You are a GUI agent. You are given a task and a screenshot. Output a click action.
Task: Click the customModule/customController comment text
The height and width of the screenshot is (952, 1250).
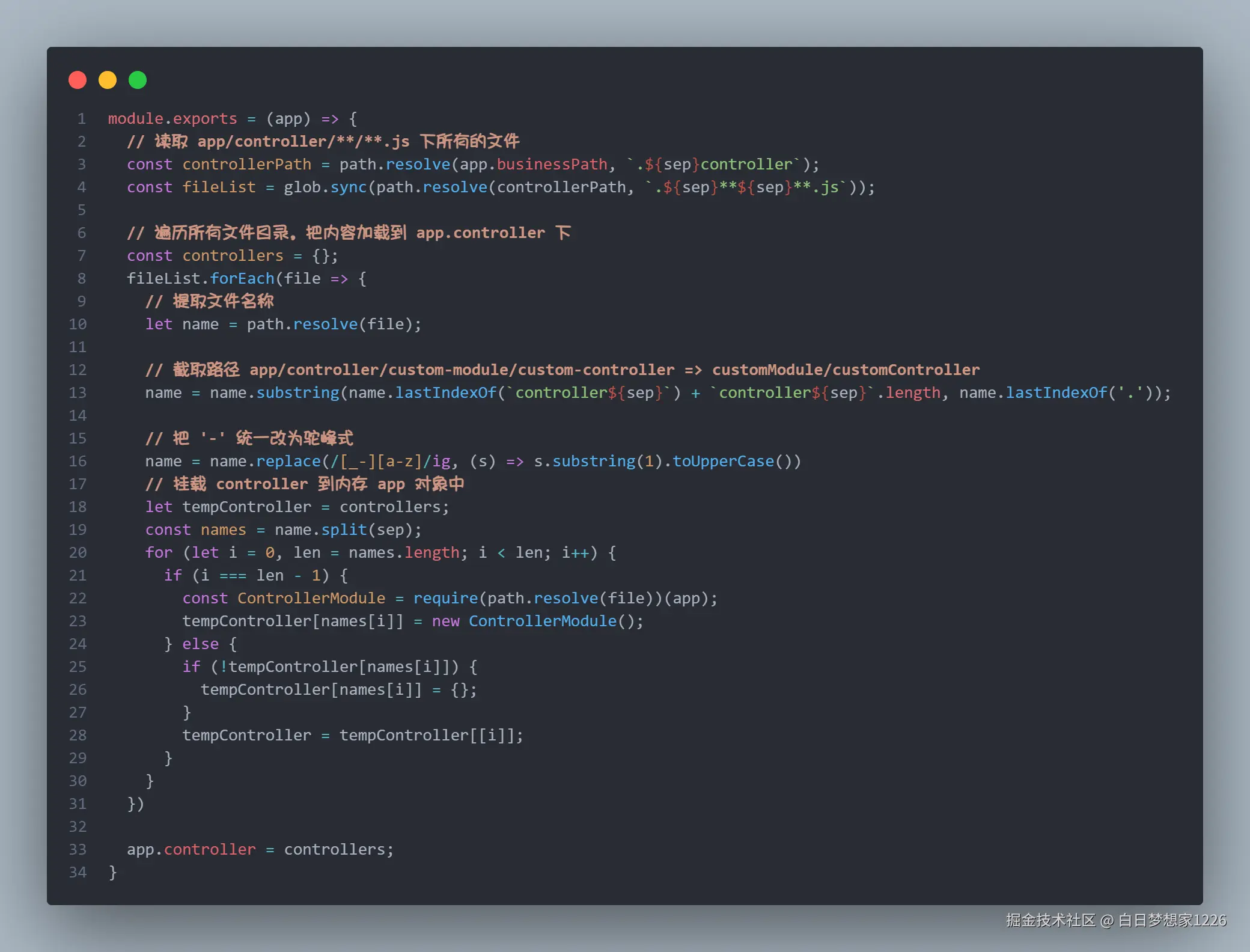(x=846, y=370)
